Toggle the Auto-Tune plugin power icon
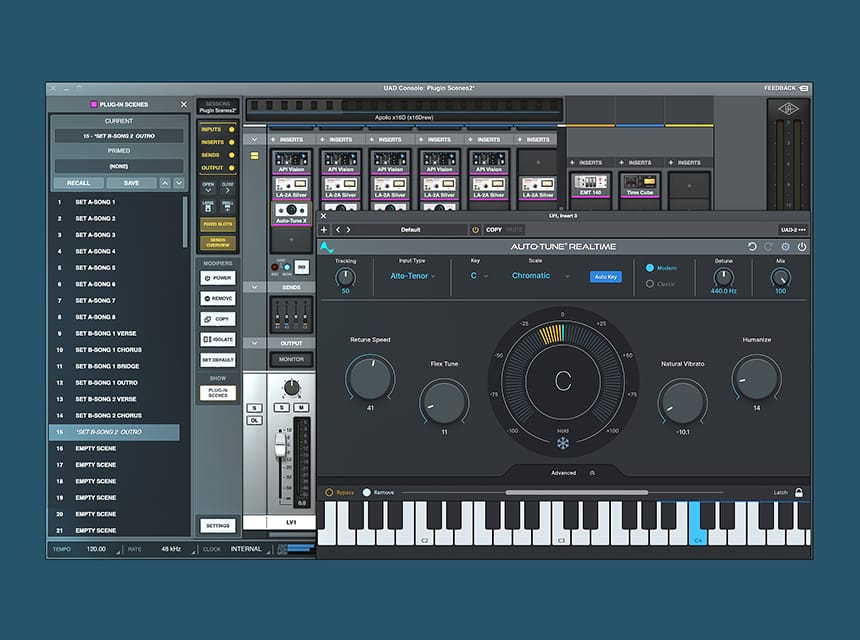 click(x=802, y=247)
